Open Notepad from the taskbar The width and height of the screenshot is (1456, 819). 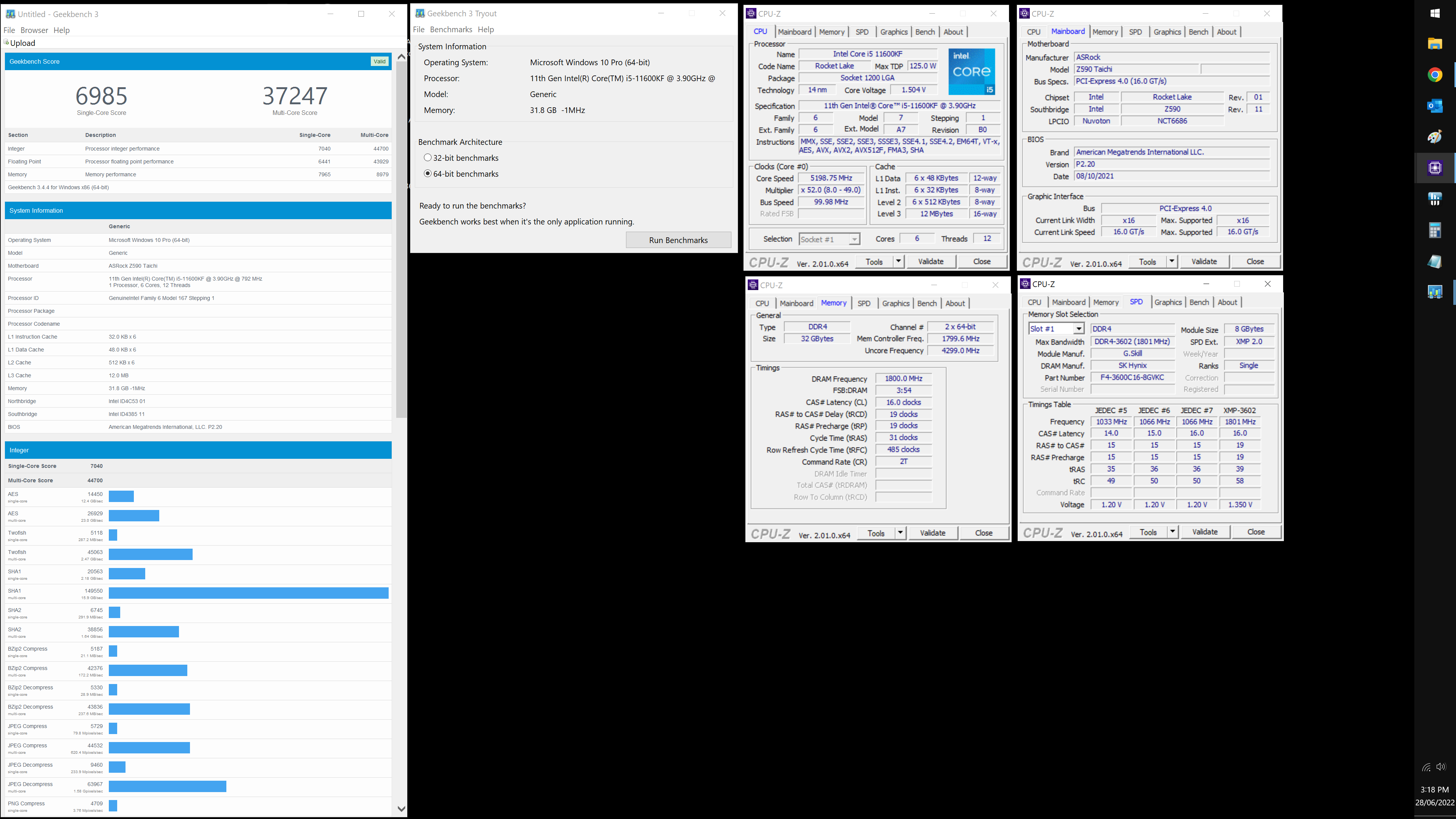click(x=1434, y=261)
